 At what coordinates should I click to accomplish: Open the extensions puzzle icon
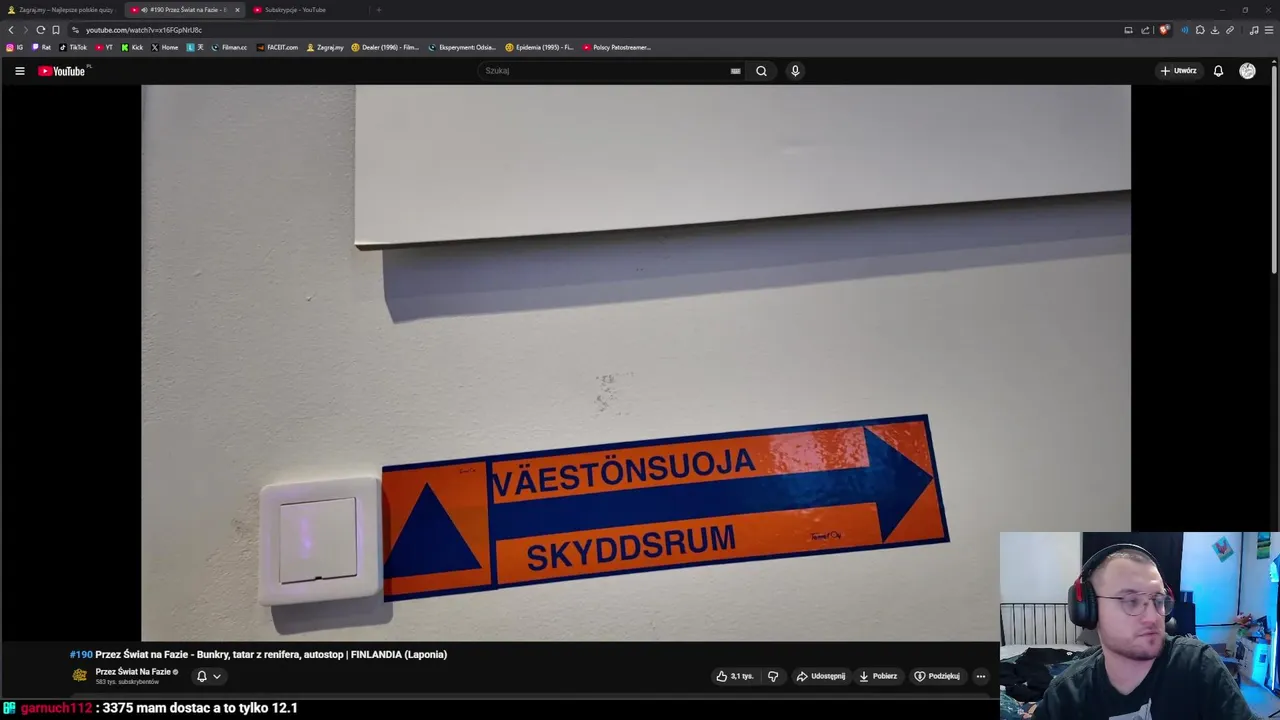(x=1200, y=30)
